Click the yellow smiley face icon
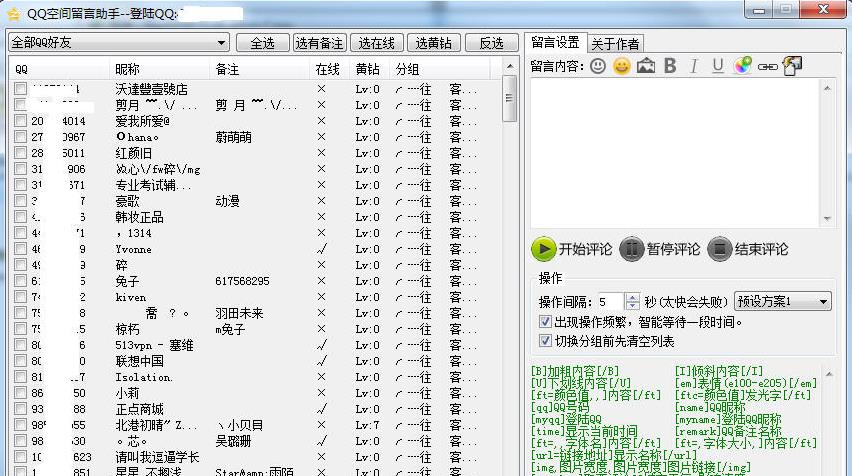Image resolution: width=852 pixels, height=476 pixels. point(622,66)
